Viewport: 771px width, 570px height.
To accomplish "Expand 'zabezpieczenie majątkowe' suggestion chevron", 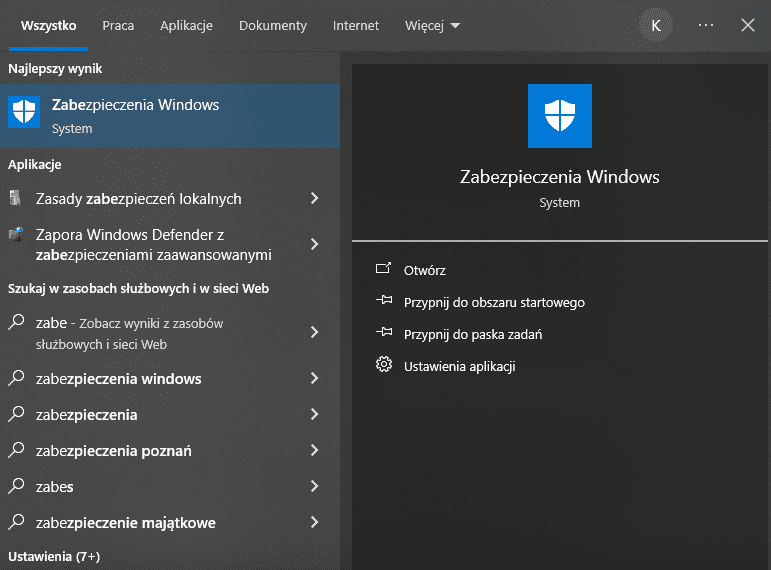I will [x=315, y=522].
